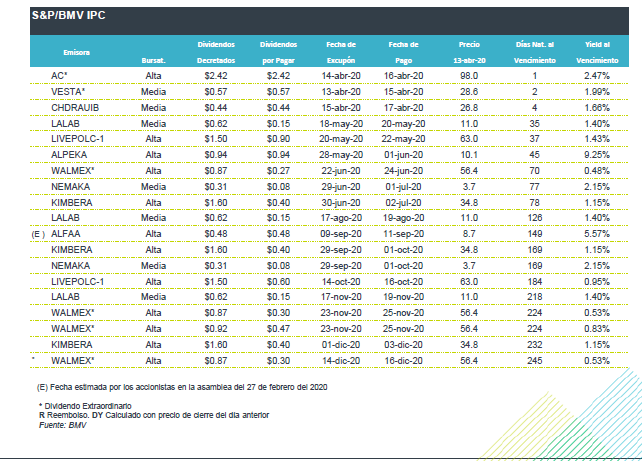Select the Fecha de Excupón header
The width and height of the screenshot is (642, 461).
click(341, 52)
